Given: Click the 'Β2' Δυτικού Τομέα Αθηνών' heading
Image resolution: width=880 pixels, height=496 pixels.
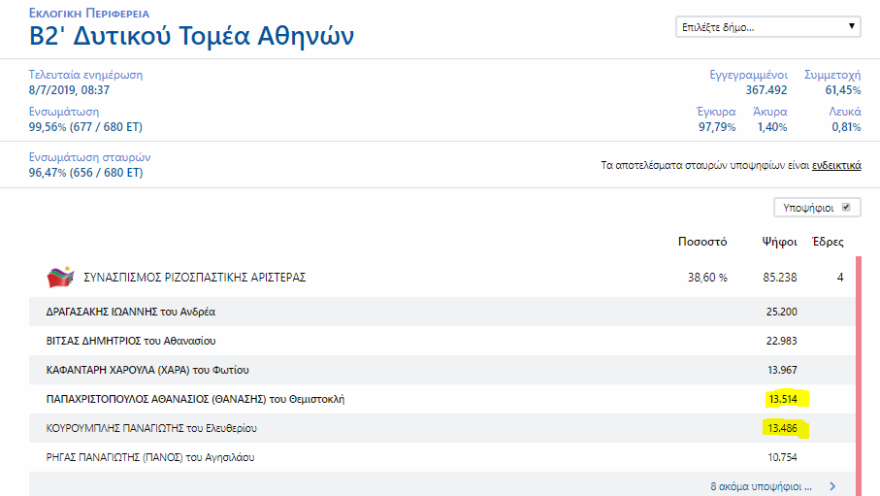Looking at the screenshot, I should click(x=191, y=36).
